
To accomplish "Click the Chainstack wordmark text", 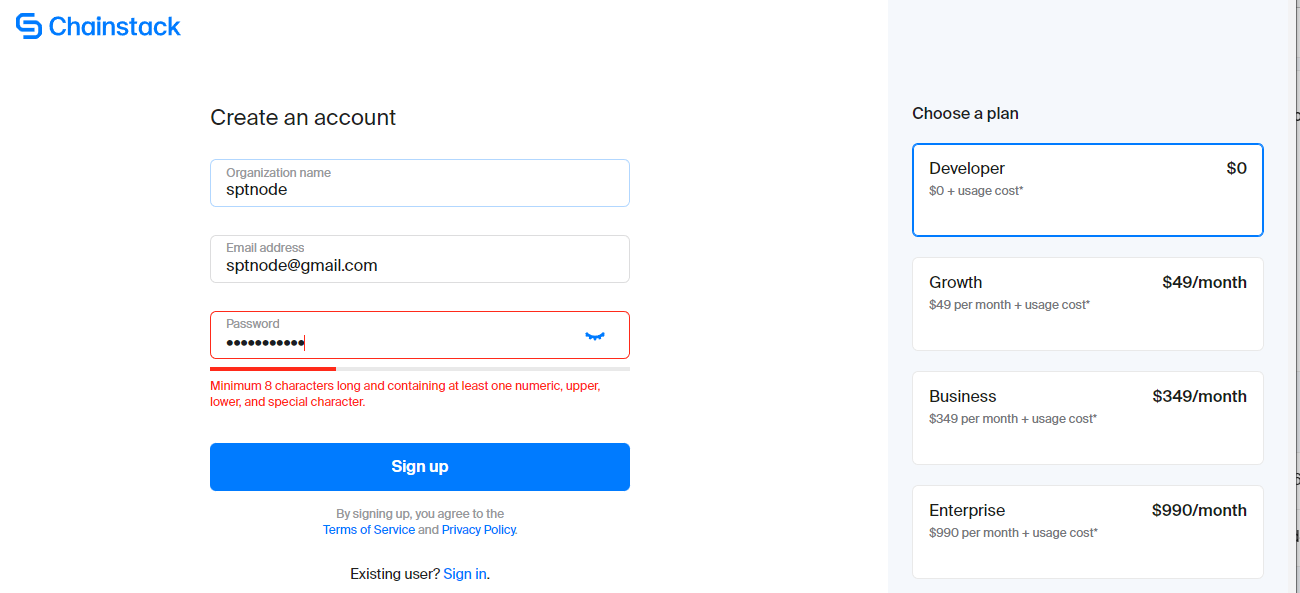I will (114, 27).
